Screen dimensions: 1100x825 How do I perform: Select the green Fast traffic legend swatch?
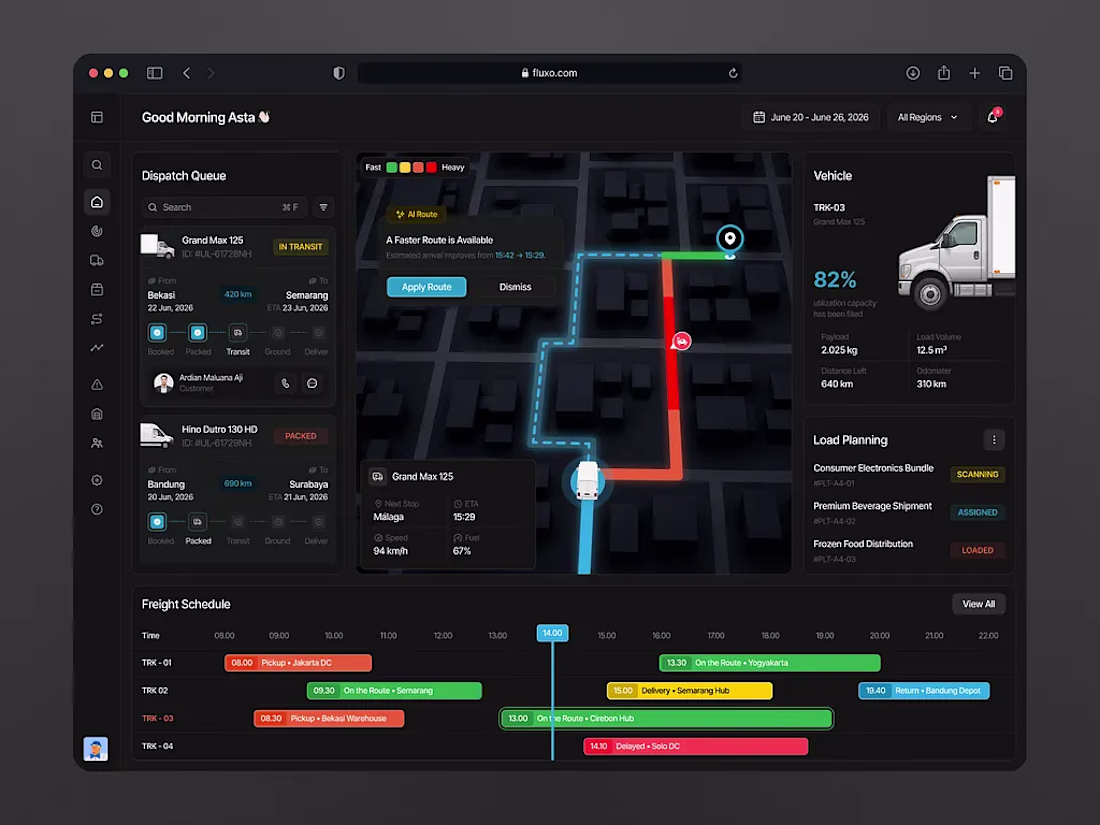[x=391, y=168]
